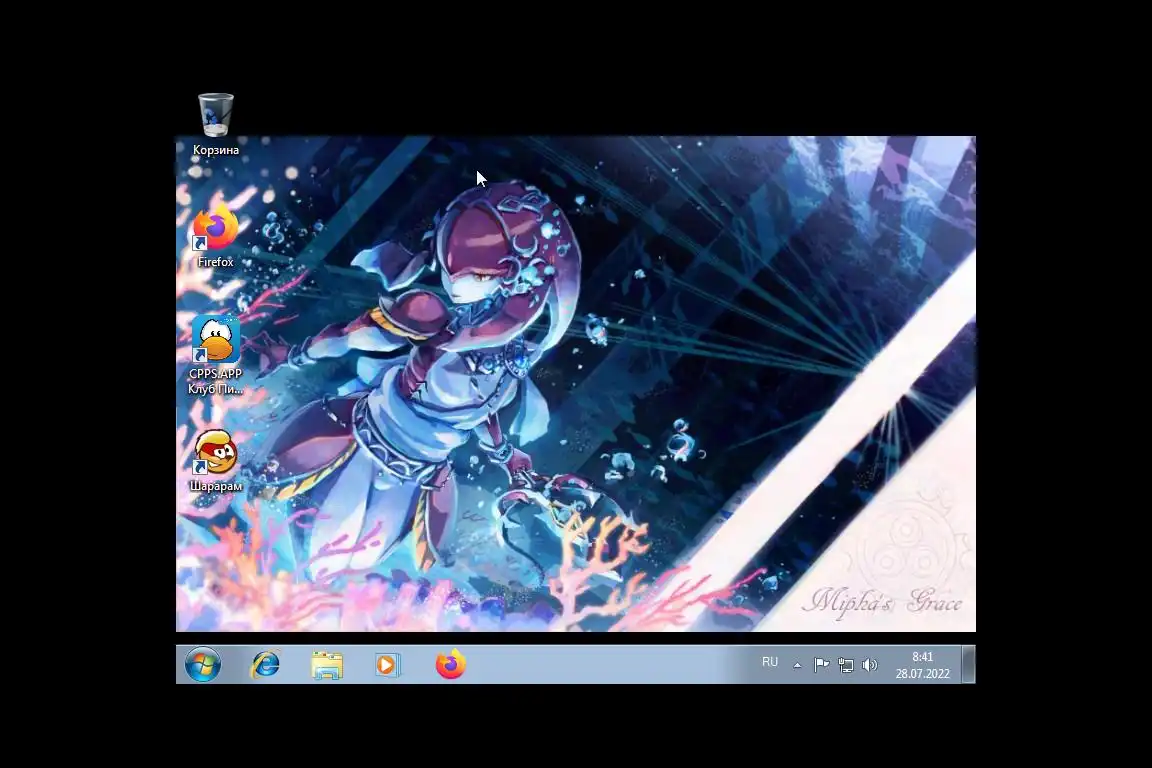Image resolution: width=1152 pixels, height=768 pixels.
Task: Select the Firefox desktop shortcut
Action: (x=215, y=237)
